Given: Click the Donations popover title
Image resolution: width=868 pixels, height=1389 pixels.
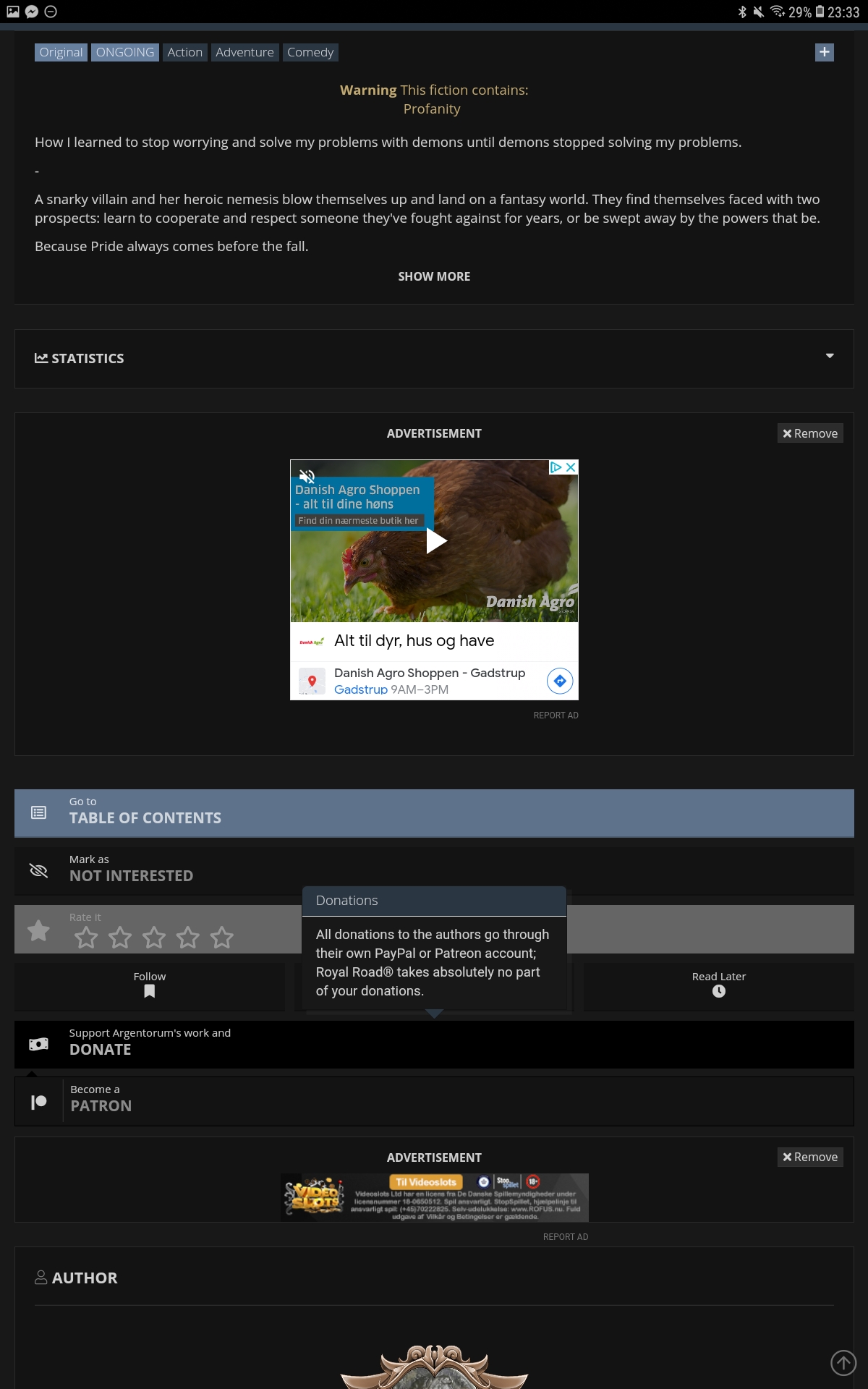Looking at the screenshot, I should click(x=347, y=901).
